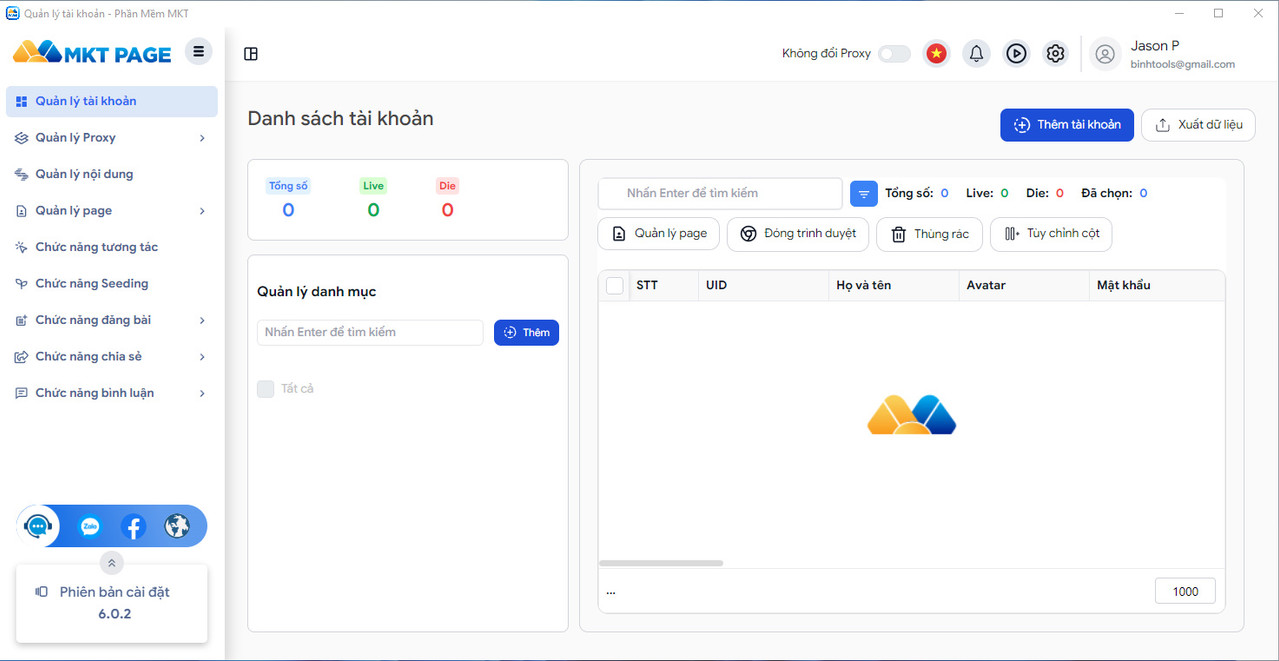This screenshot has width=1279, height=661.
Task: Toggle the Không đổi Proxy switch
Action: (894, 54)
